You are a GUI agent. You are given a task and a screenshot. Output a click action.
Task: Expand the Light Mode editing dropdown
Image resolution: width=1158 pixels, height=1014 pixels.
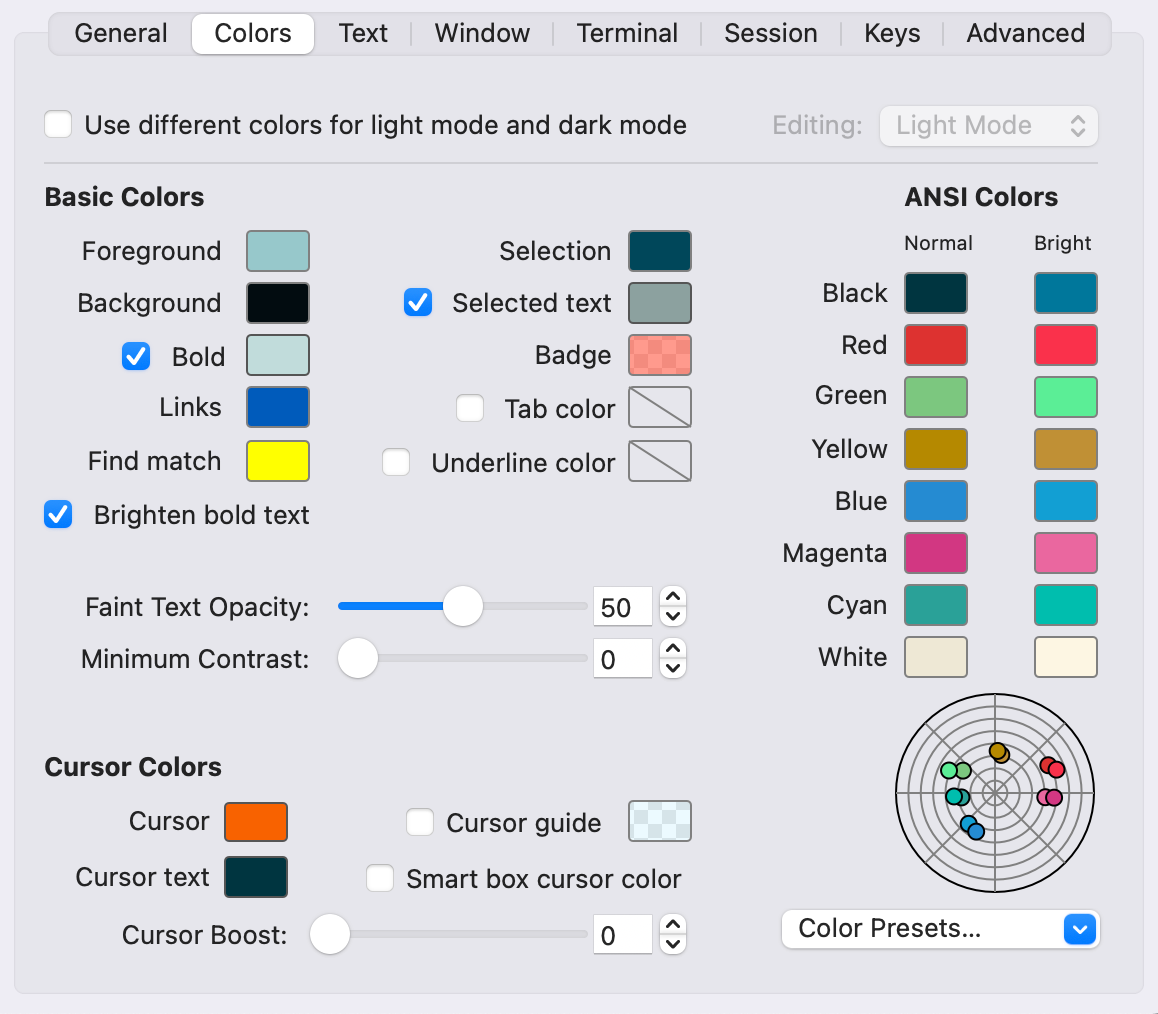coord(989,126)
